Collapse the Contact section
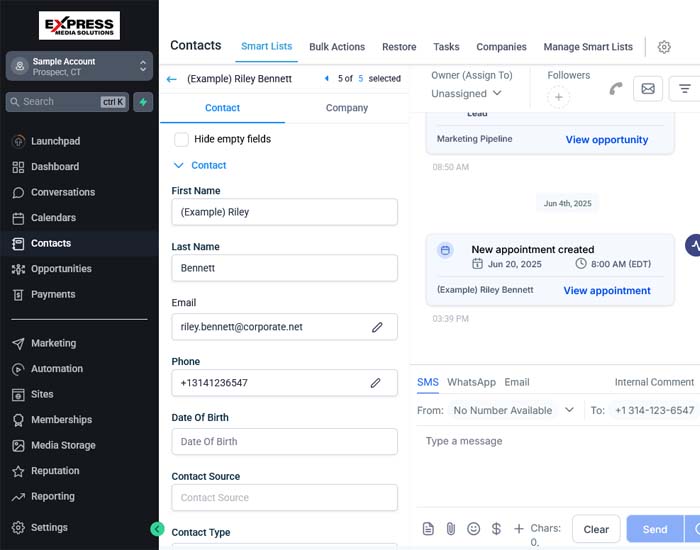The image size is (700, 550). point(200,165)
